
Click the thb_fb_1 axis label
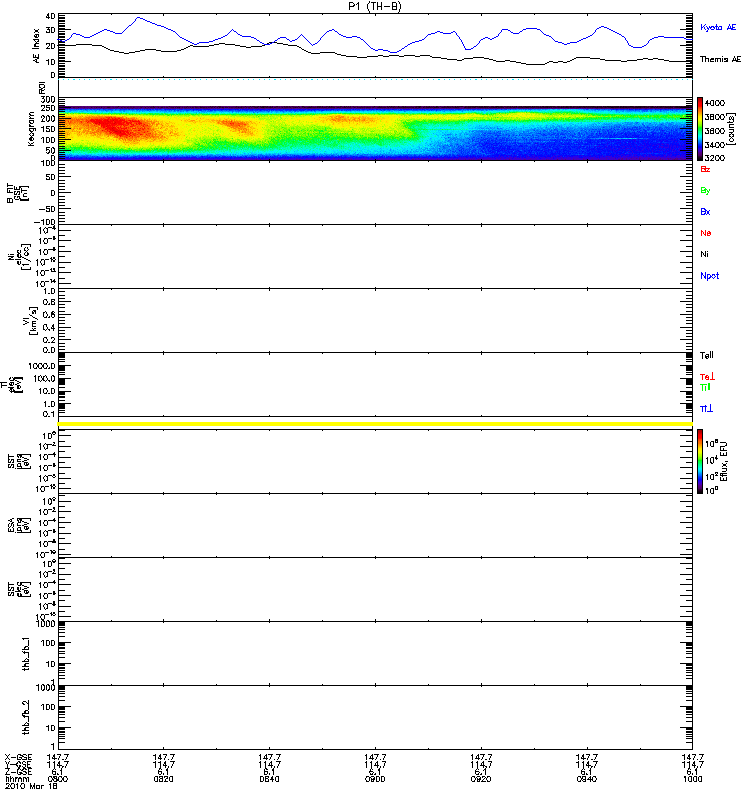tap(26, 654)
